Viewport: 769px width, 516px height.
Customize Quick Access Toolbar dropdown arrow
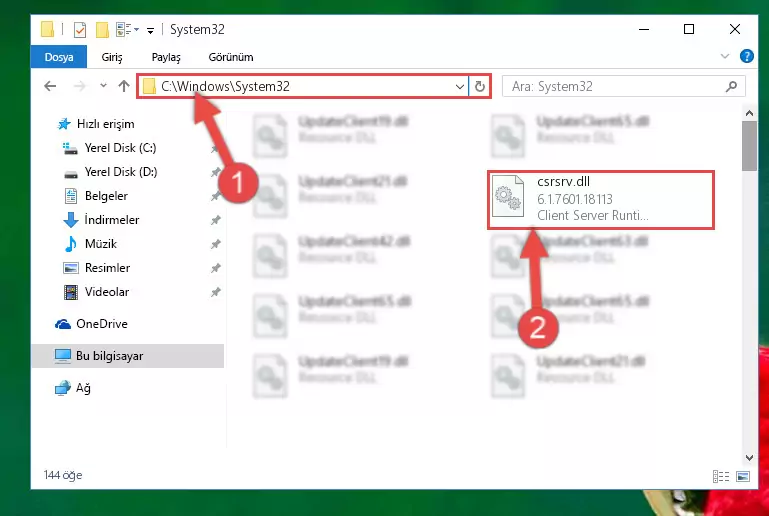(x=151, y=30)
